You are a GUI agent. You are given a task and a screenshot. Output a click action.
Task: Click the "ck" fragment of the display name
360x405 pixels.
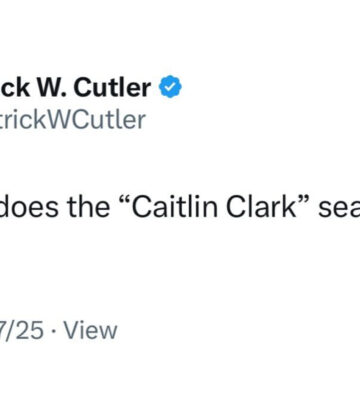click(x=15, y=87)
